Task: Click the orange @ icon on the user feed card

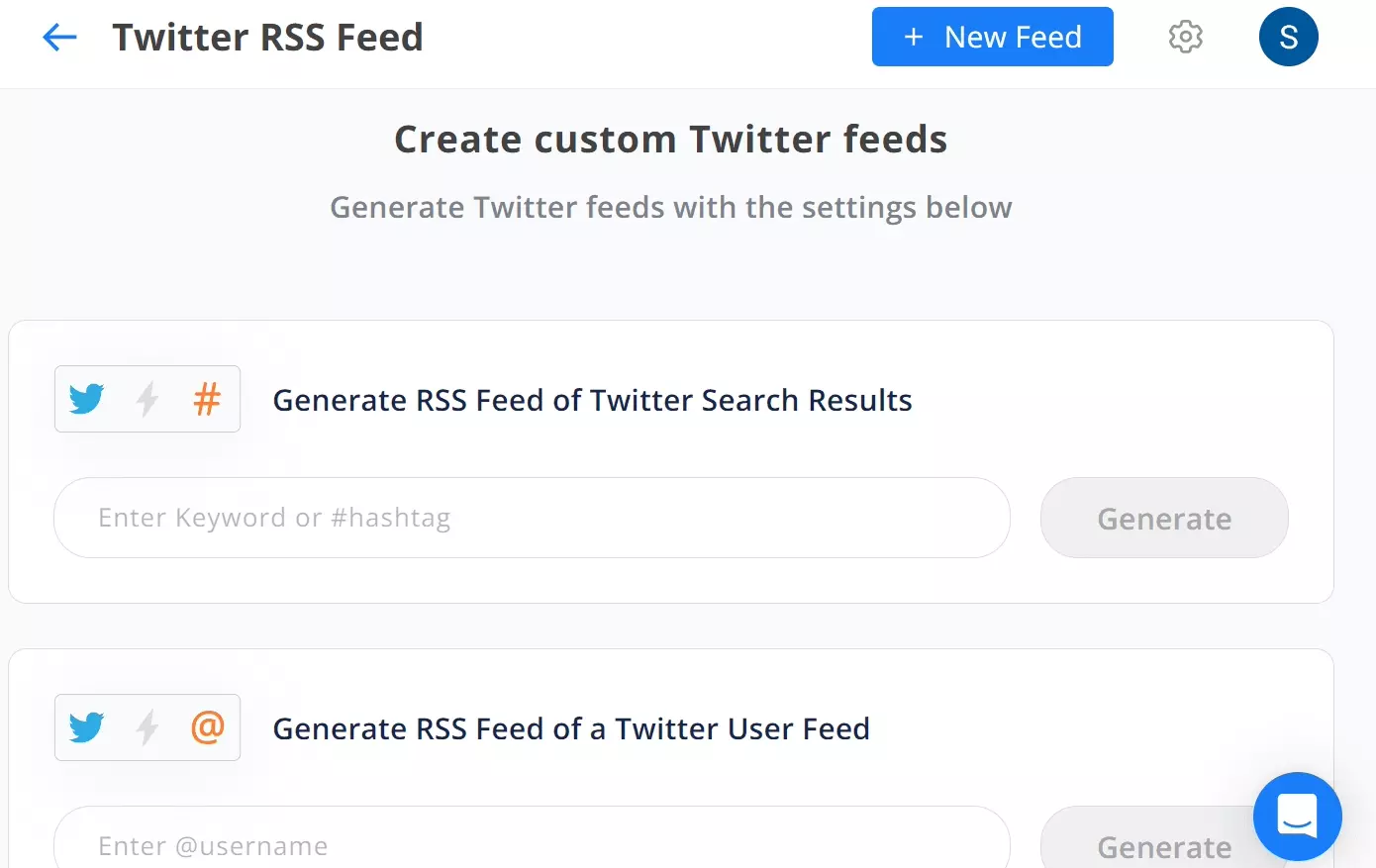Action: coord(207,727)
